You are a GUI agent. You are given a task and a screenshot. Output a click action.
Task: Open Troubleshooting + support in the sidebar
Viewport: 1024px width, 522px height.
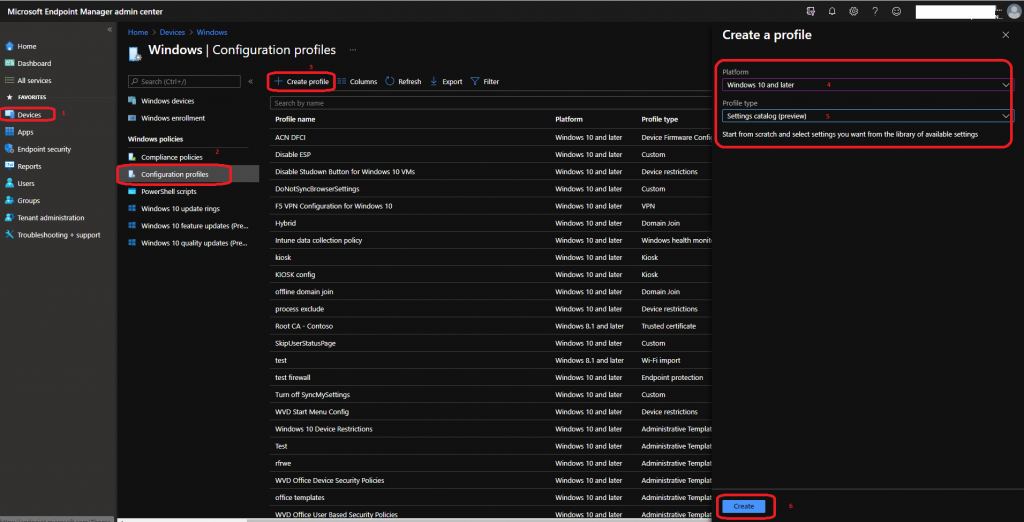(x=59, y=235)
